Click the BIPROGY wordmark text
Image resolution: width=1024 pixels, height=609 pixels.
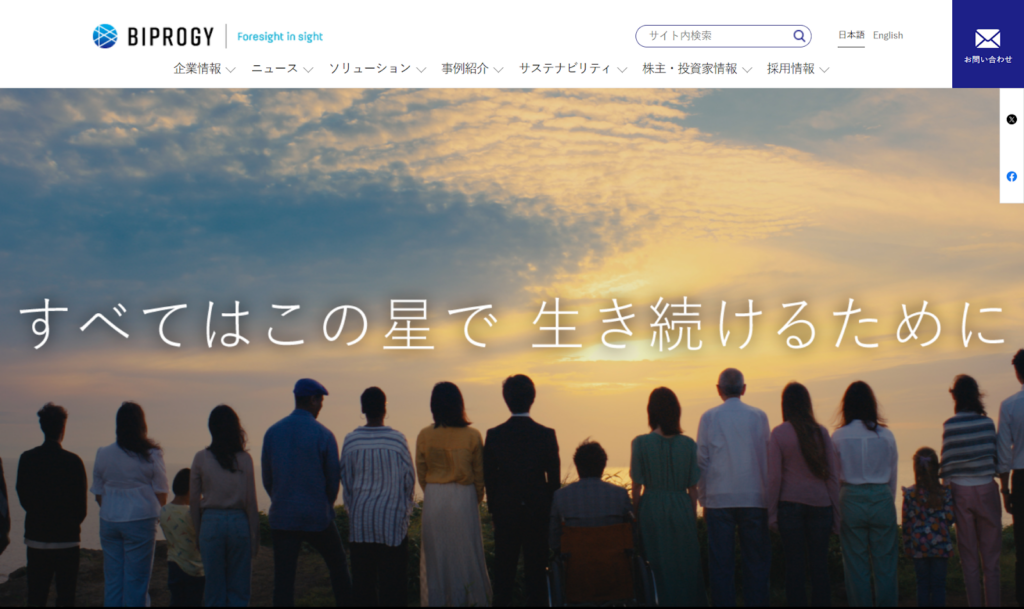170,37
